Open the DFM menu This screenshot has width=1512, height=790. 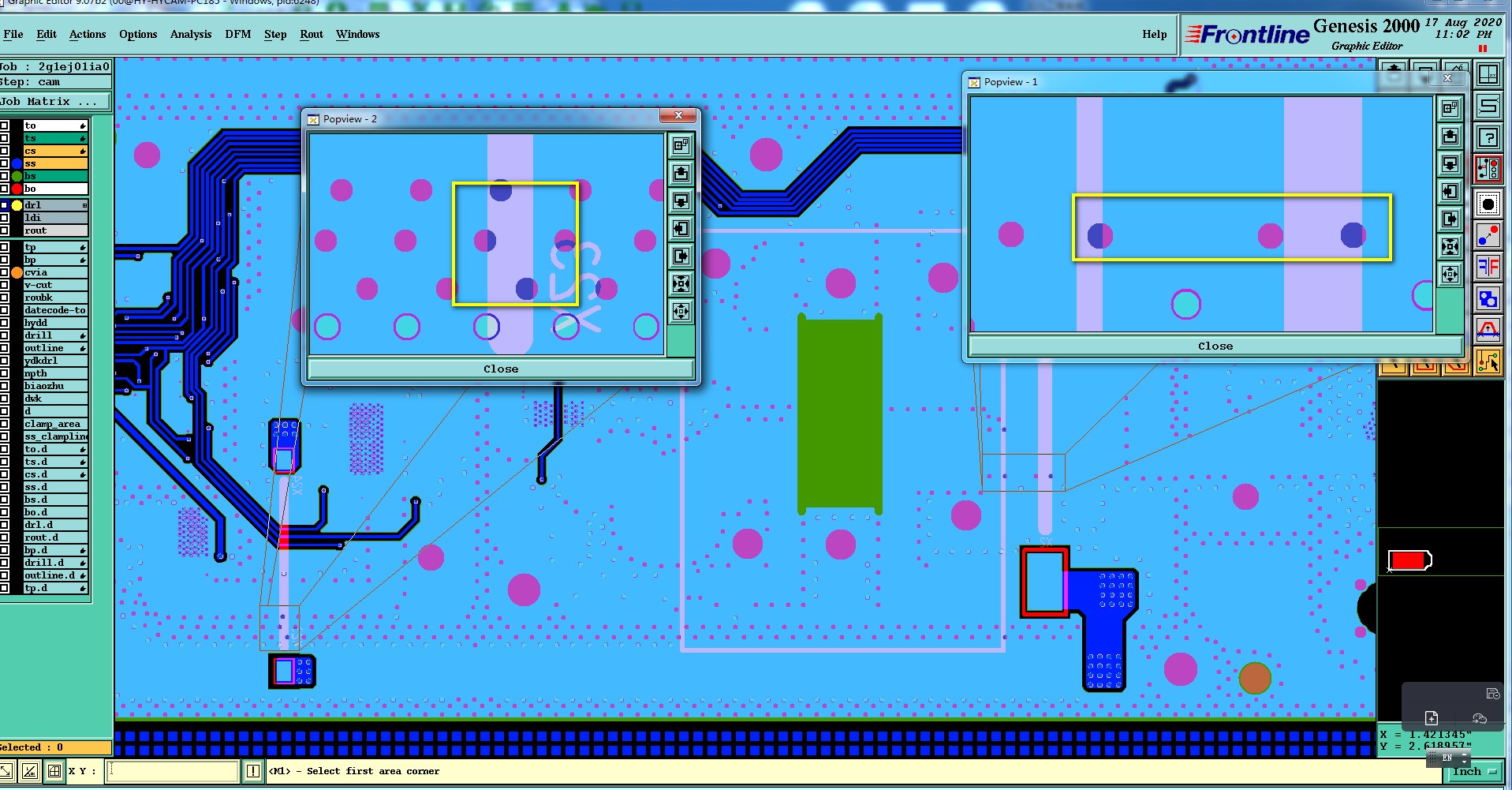[x=238, y=34]
